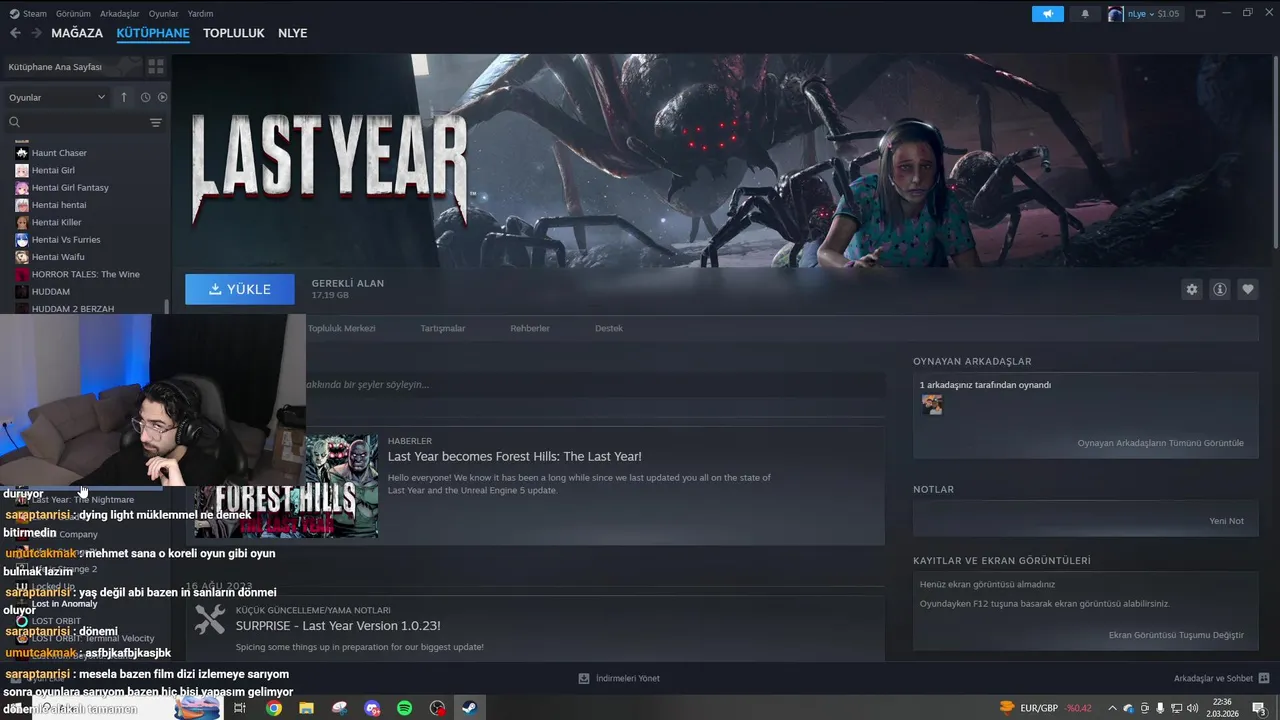The width and height of the screenshot is (1280, 720).
Task: Open Discord from the taskbar
Action: [372, 708]
